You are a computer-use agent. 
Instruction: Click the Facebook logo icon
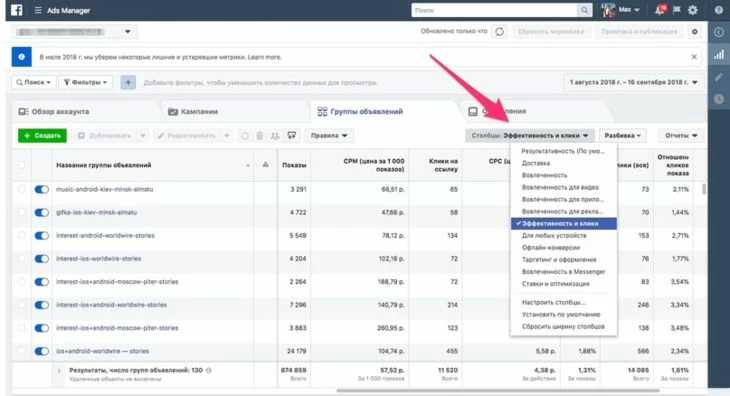(17, 10)
